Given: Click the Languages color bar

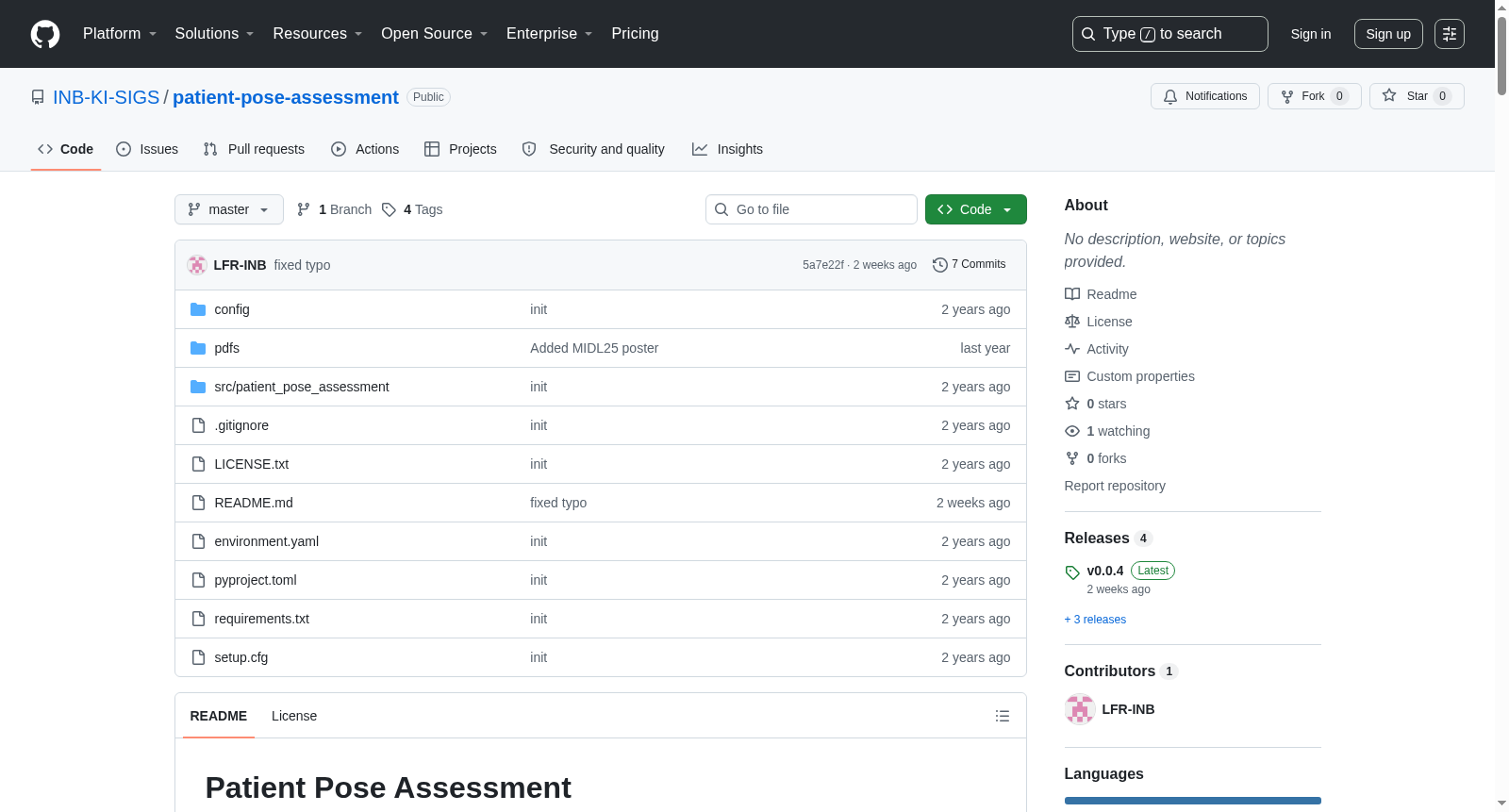Looking at the screenshot, I should coord(1193,801).
